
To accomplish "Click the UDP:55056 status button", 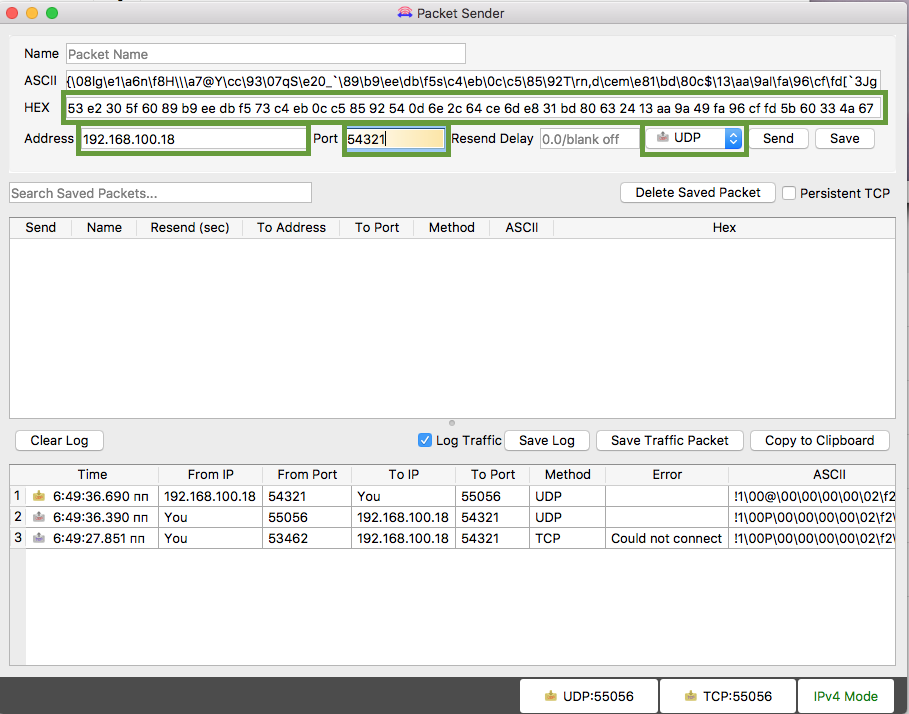I will (x=589, y=696).
